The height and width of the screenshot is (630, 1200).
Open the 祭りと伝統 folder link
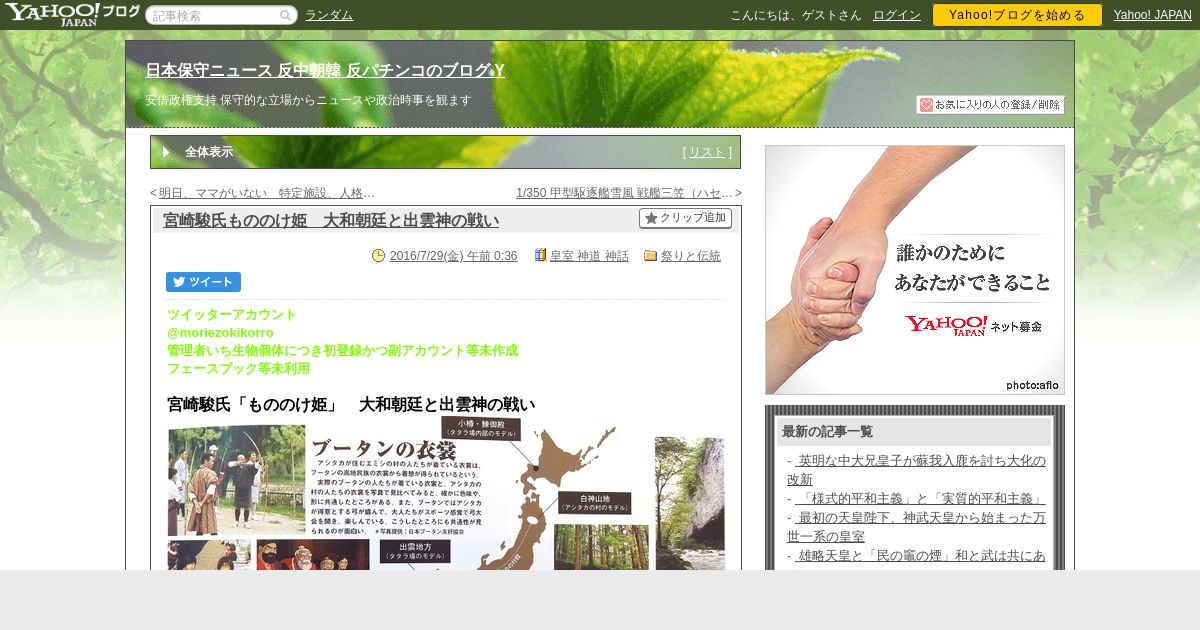point(691,256)
